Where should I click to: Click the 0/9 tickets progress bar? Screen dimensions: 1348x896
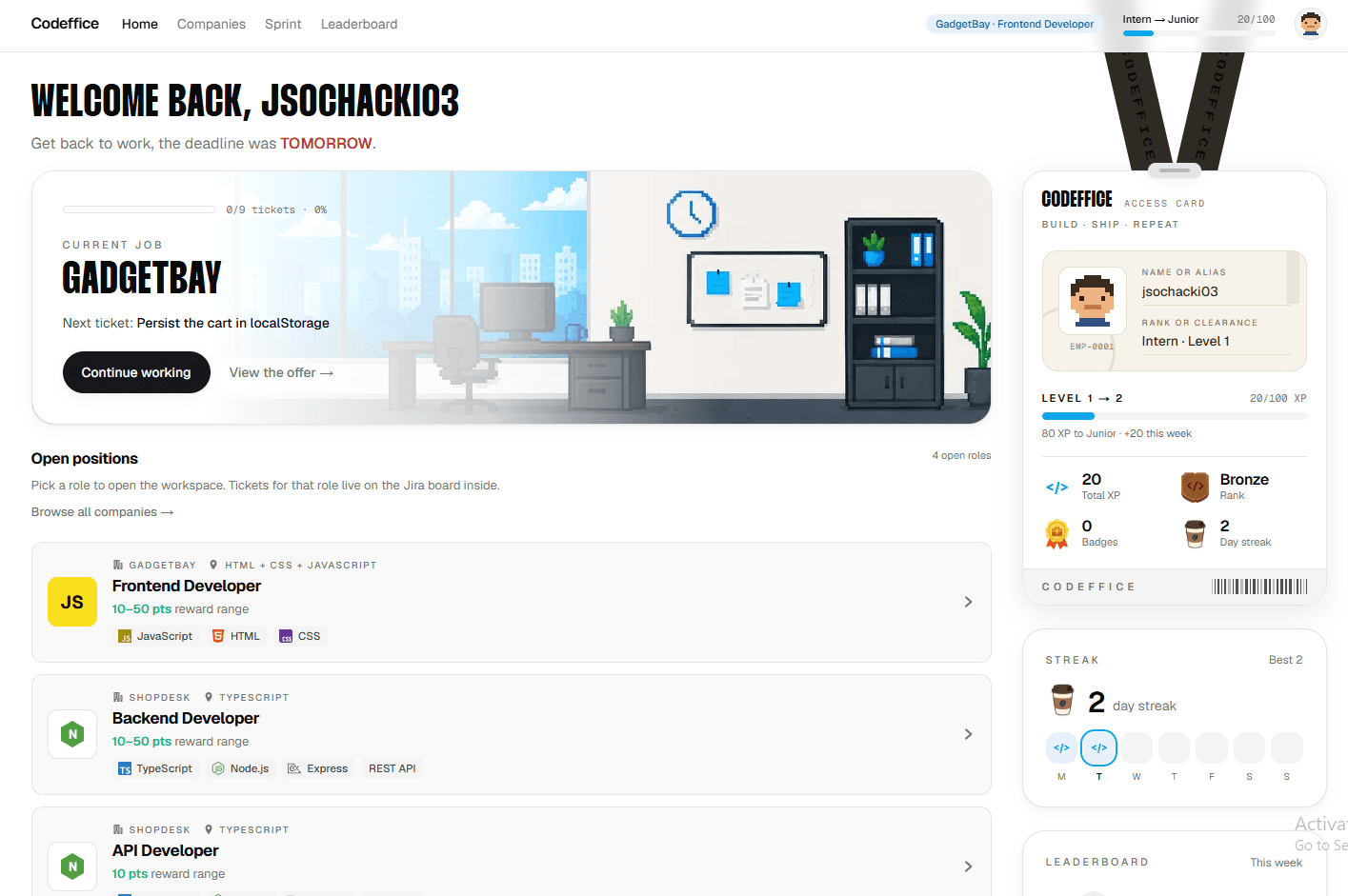click(139, 209)
